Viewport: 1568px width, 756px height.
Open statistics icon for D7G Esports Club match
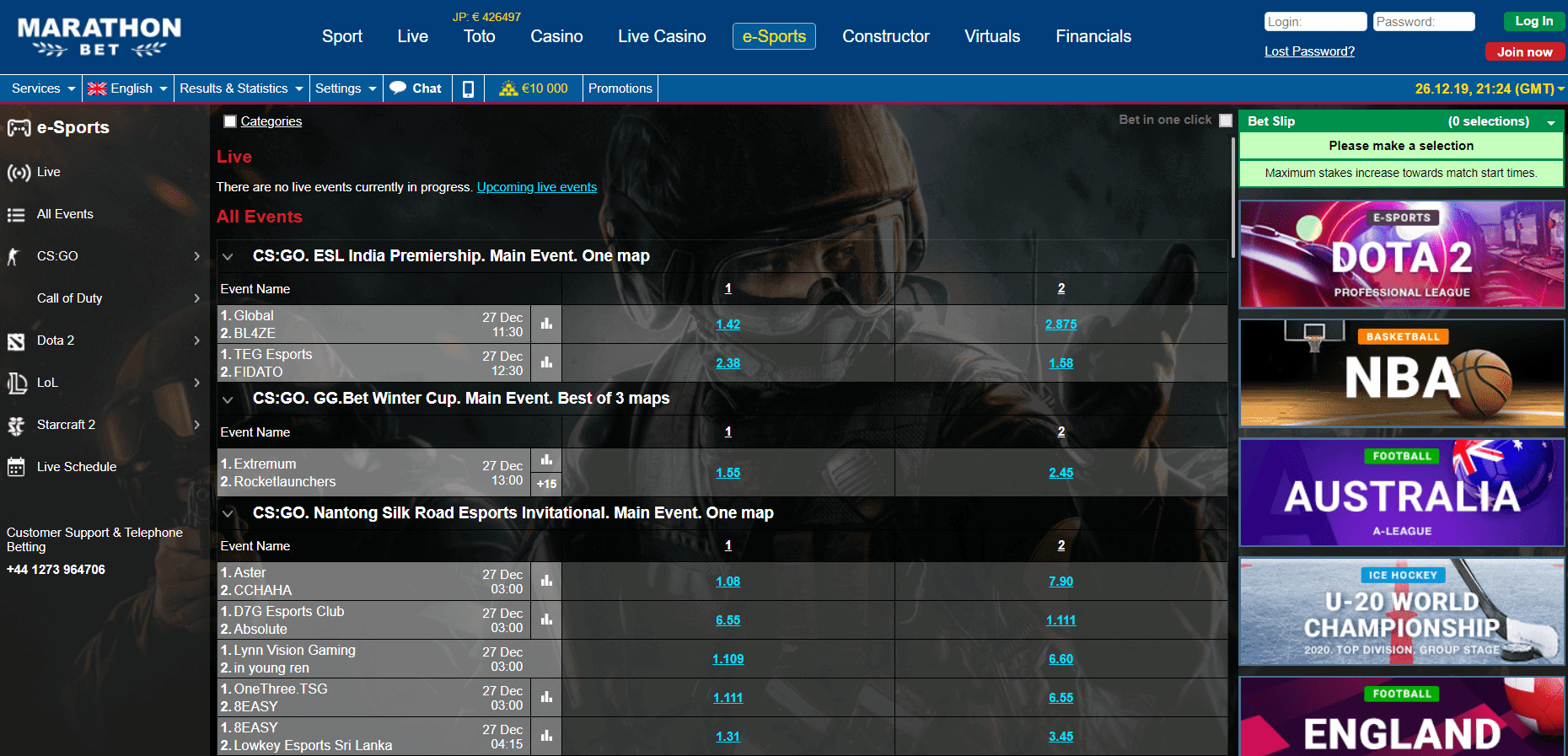546,619
